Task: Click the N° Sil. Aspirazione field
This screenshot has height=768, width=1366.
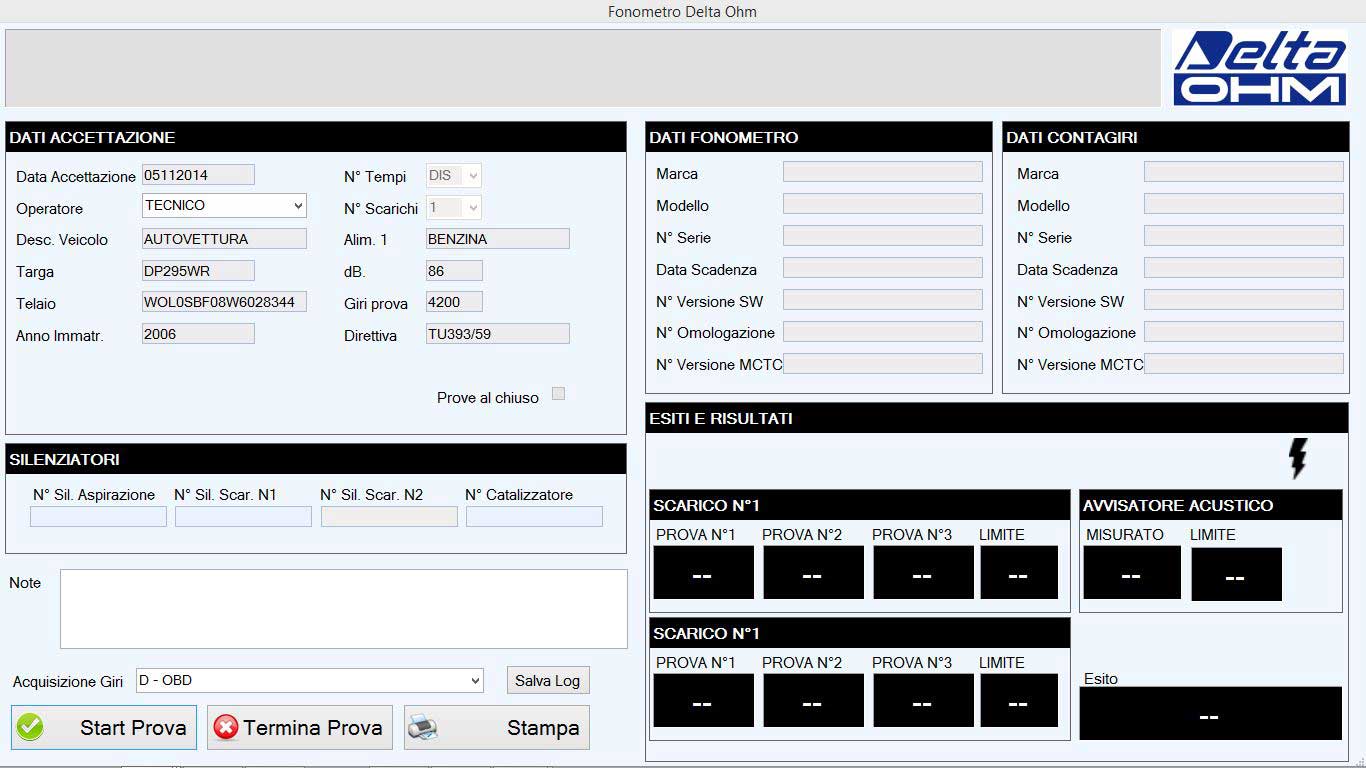Action: [98, 517]
